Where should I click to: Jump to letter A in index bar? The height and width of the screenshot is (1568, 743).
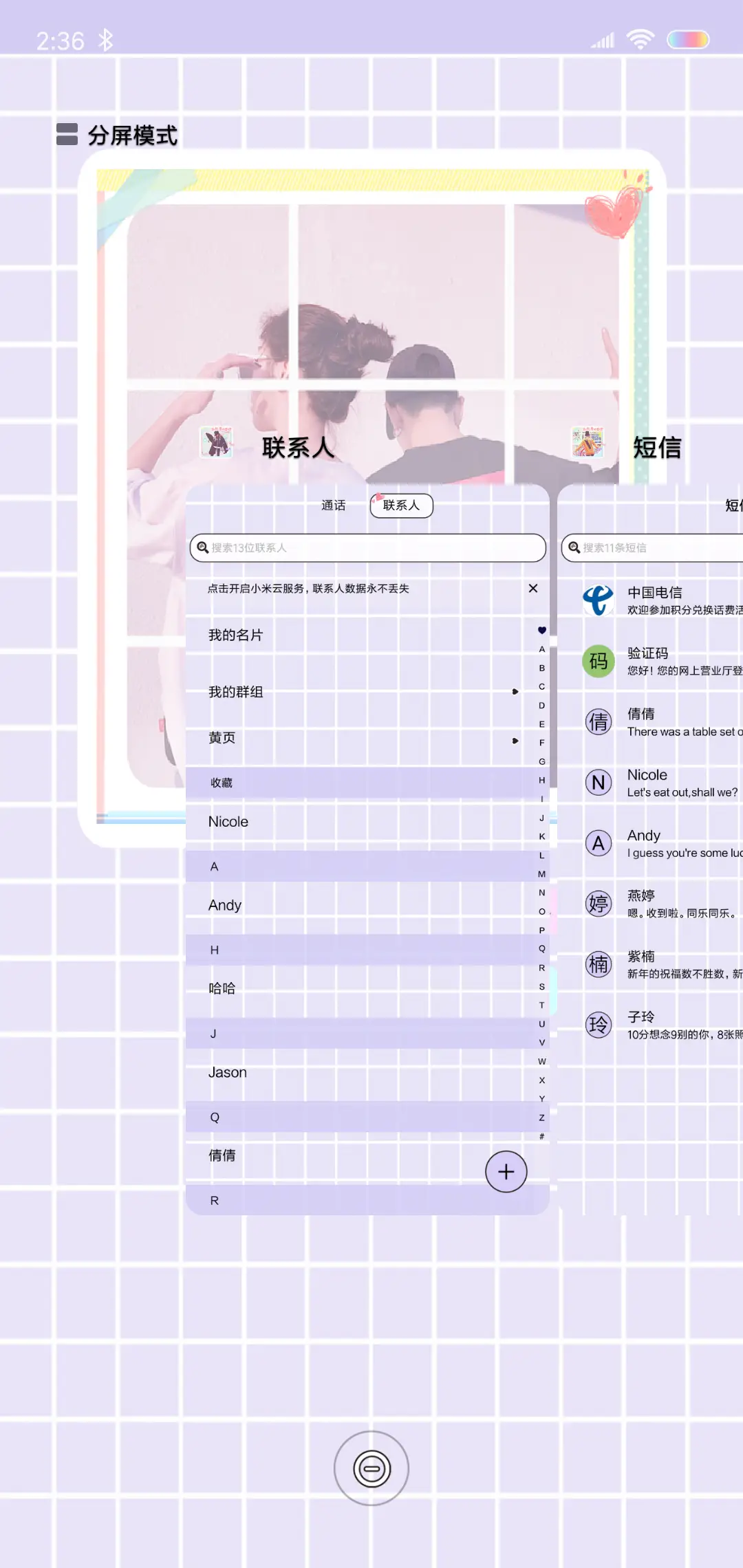(542, 649)
